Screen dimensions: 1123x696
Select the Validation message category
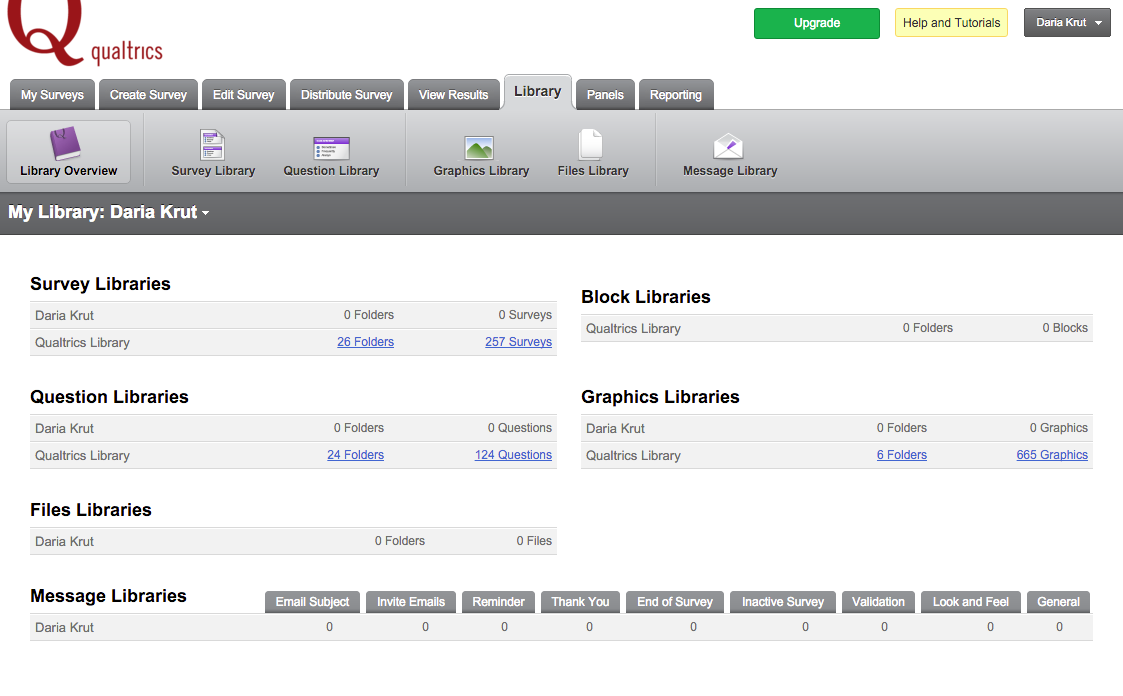tap(878, 602)
